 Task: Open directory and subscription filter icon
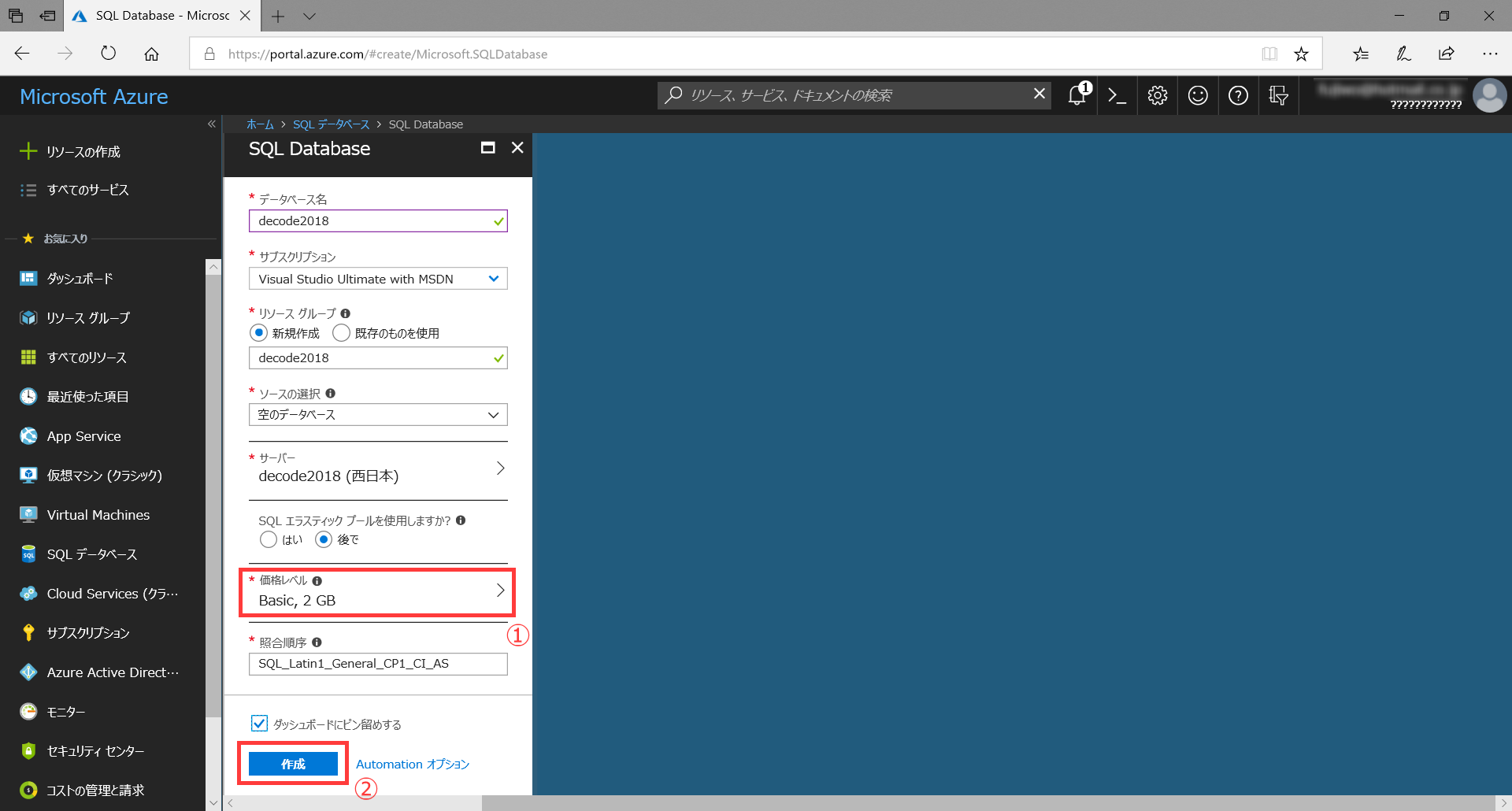(x=1278, y=95)
